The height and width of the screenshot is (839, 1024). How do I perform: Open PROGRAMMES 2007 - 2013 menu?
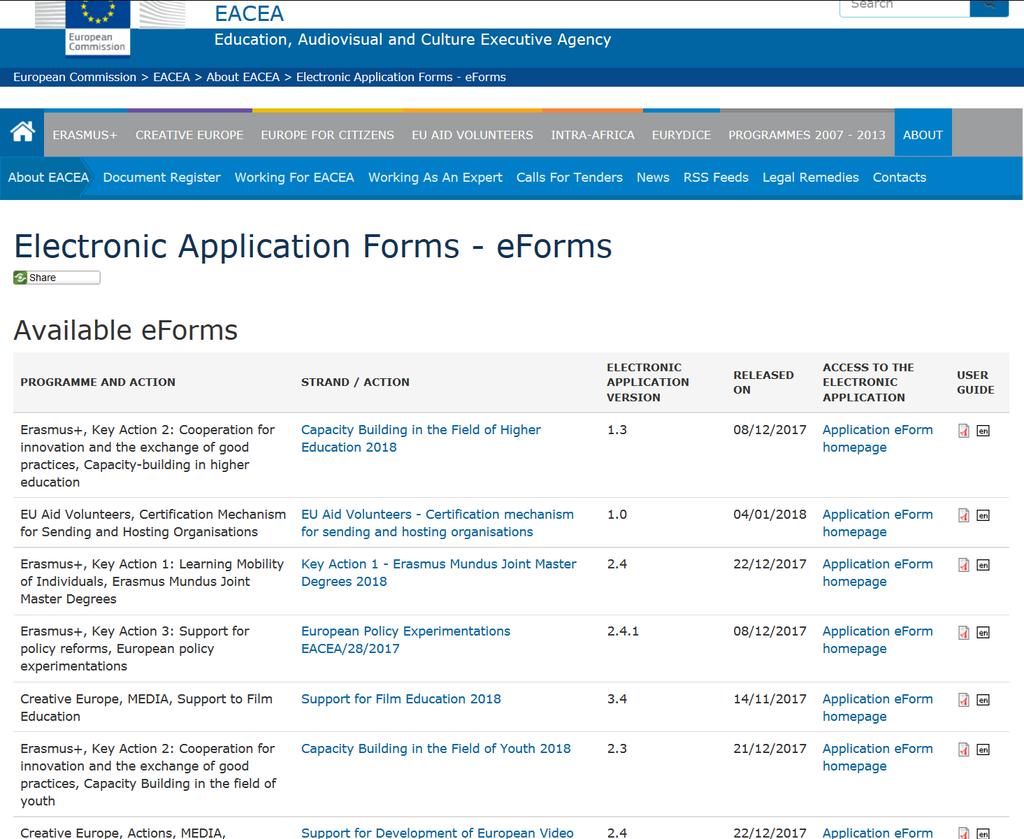tap(807, 135)
